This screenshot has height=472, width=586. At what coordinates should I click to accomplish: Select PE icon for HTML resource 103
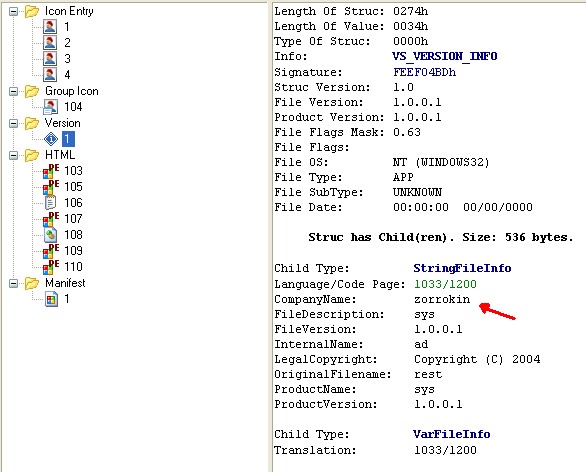(x=51, y=171)
